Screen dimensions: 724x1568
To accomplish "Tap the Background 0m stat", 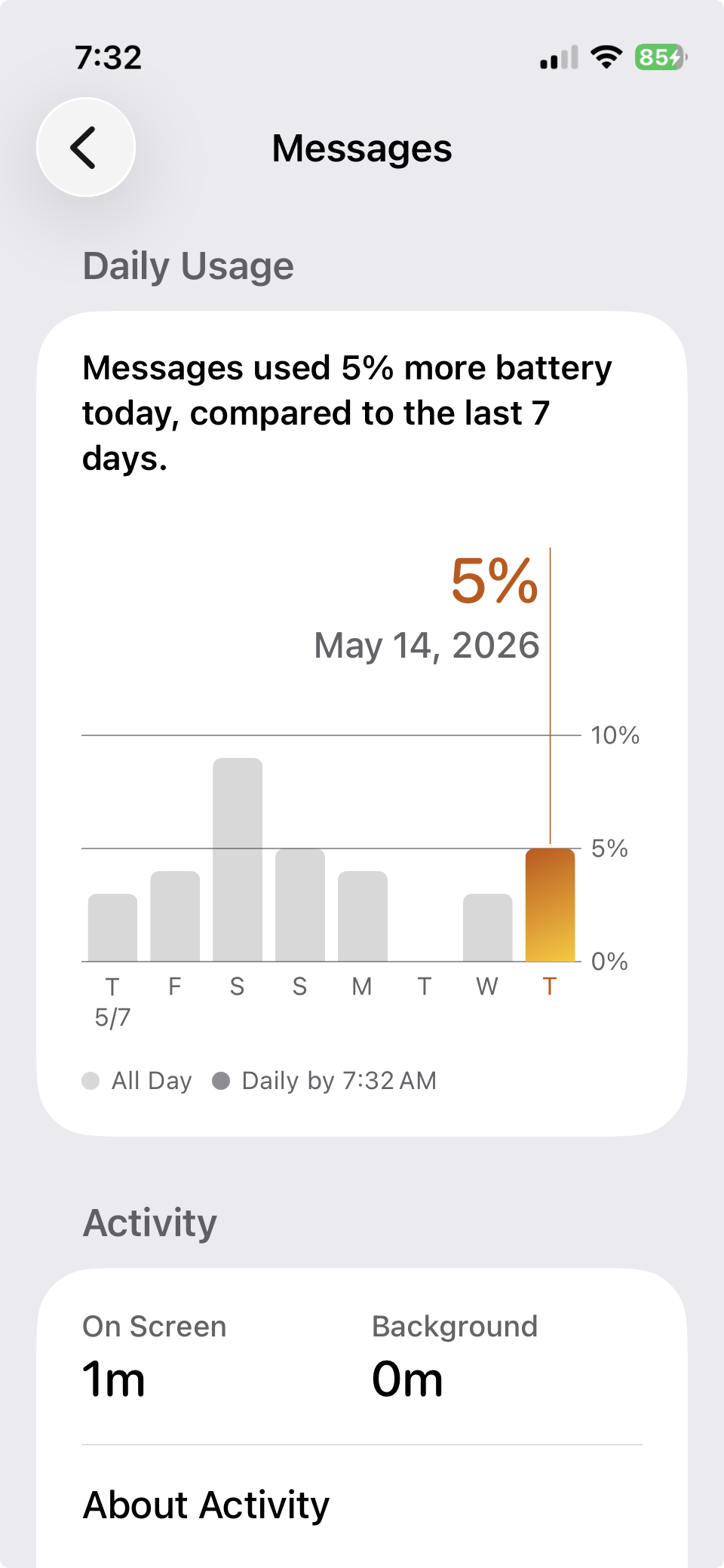I will 455,1356.
